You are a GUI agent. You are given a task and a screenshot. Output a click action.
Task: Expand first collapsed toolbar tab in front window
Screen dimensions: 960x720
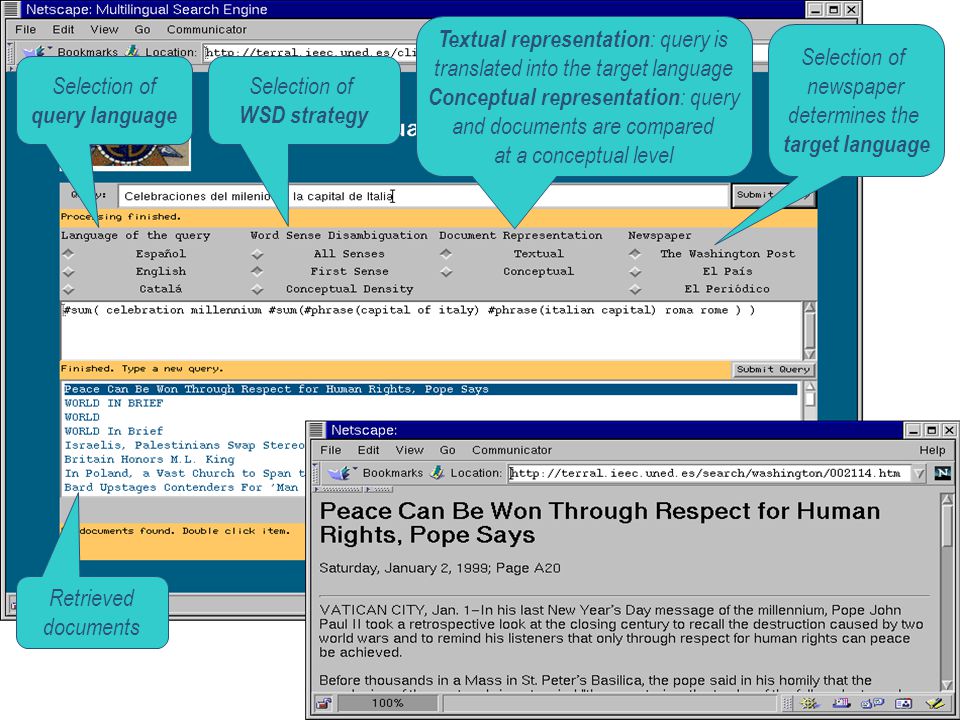click(339, 489)
